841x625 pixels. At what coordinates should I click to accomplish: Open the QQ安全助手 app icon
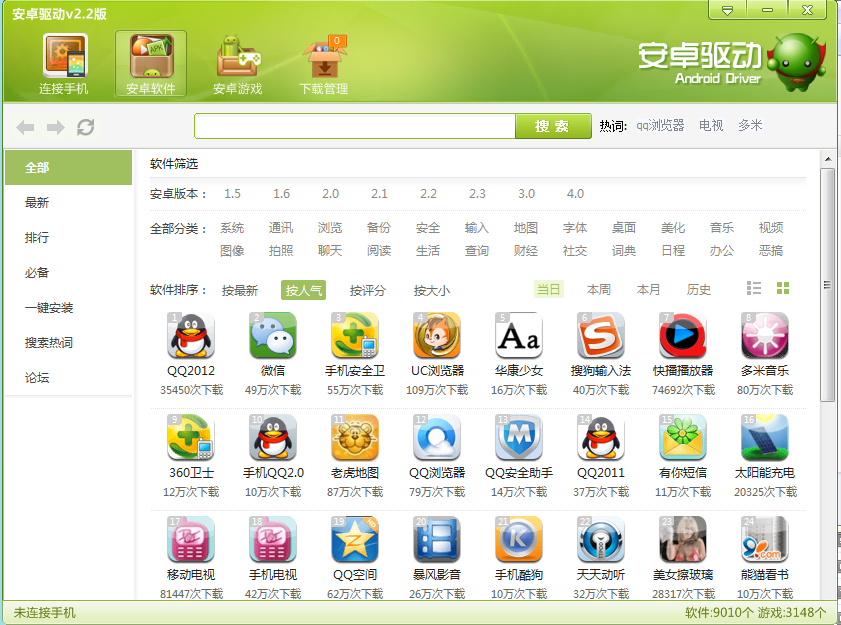pos(519,438)
